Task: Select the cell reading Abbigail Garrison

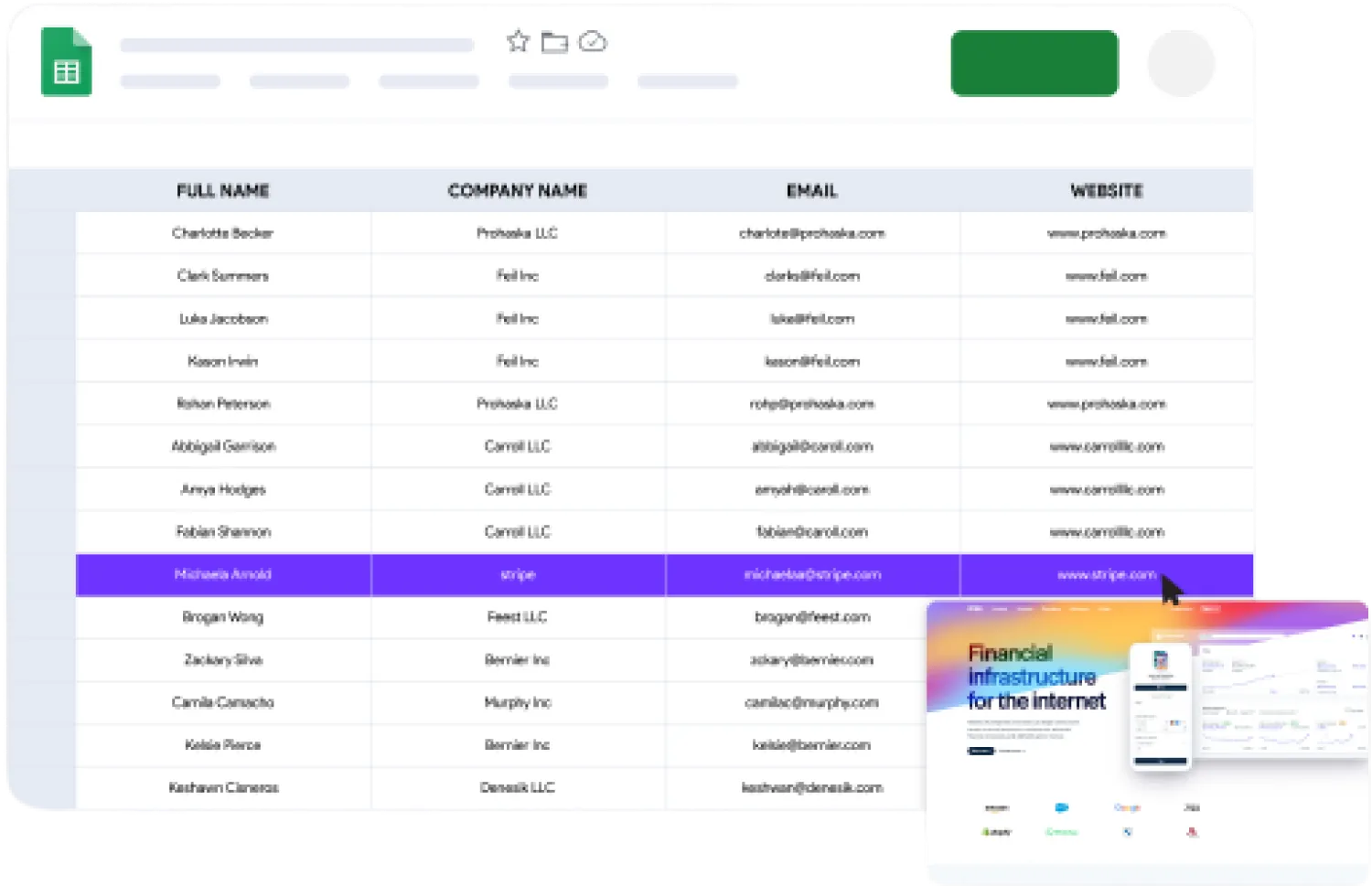Action: tap(223, 446)
